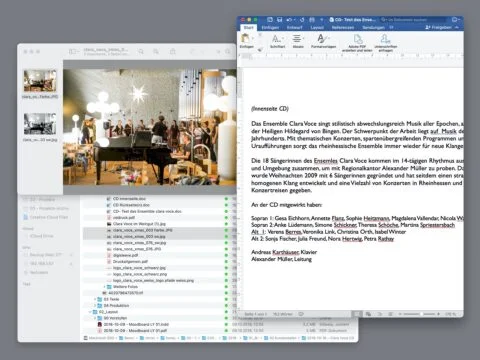Image resolution: width=480 pixels, height=360 pixels.
Task: Click the print icon in Word title bar
Action: 312,20
